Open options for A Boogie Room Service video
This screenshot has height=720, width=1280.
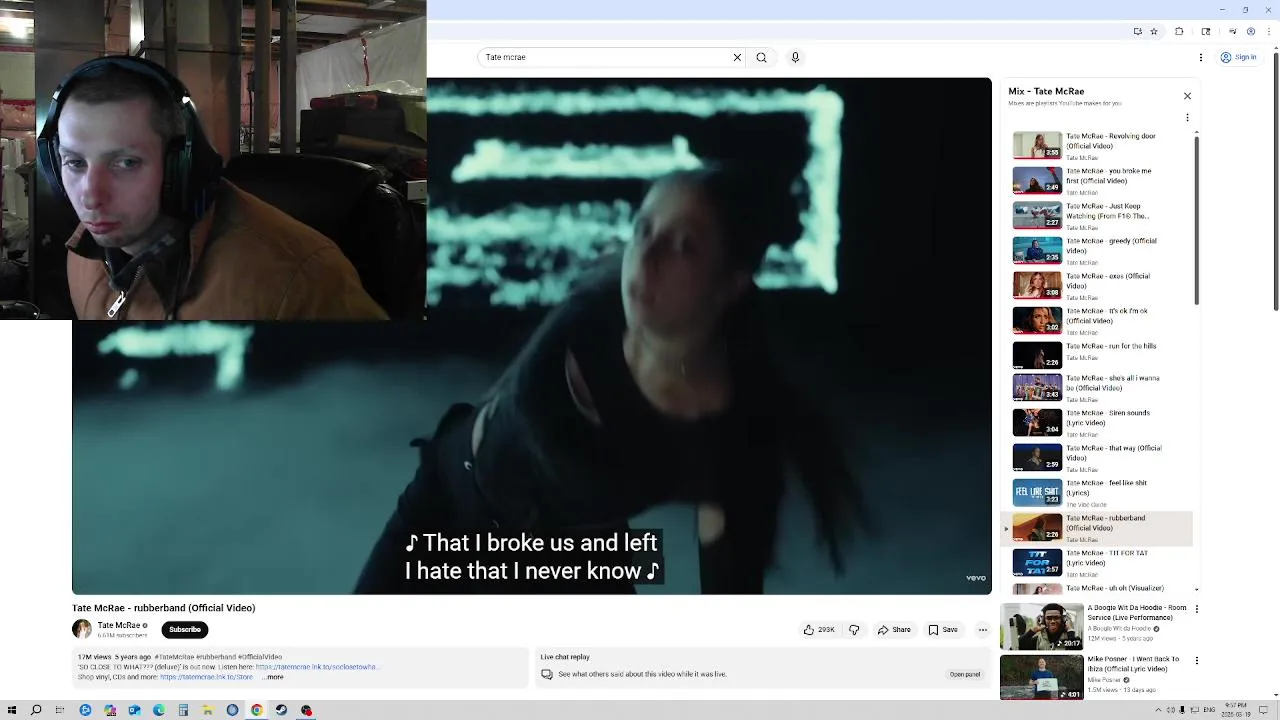pyautogui.click(x=1196, y=609)
